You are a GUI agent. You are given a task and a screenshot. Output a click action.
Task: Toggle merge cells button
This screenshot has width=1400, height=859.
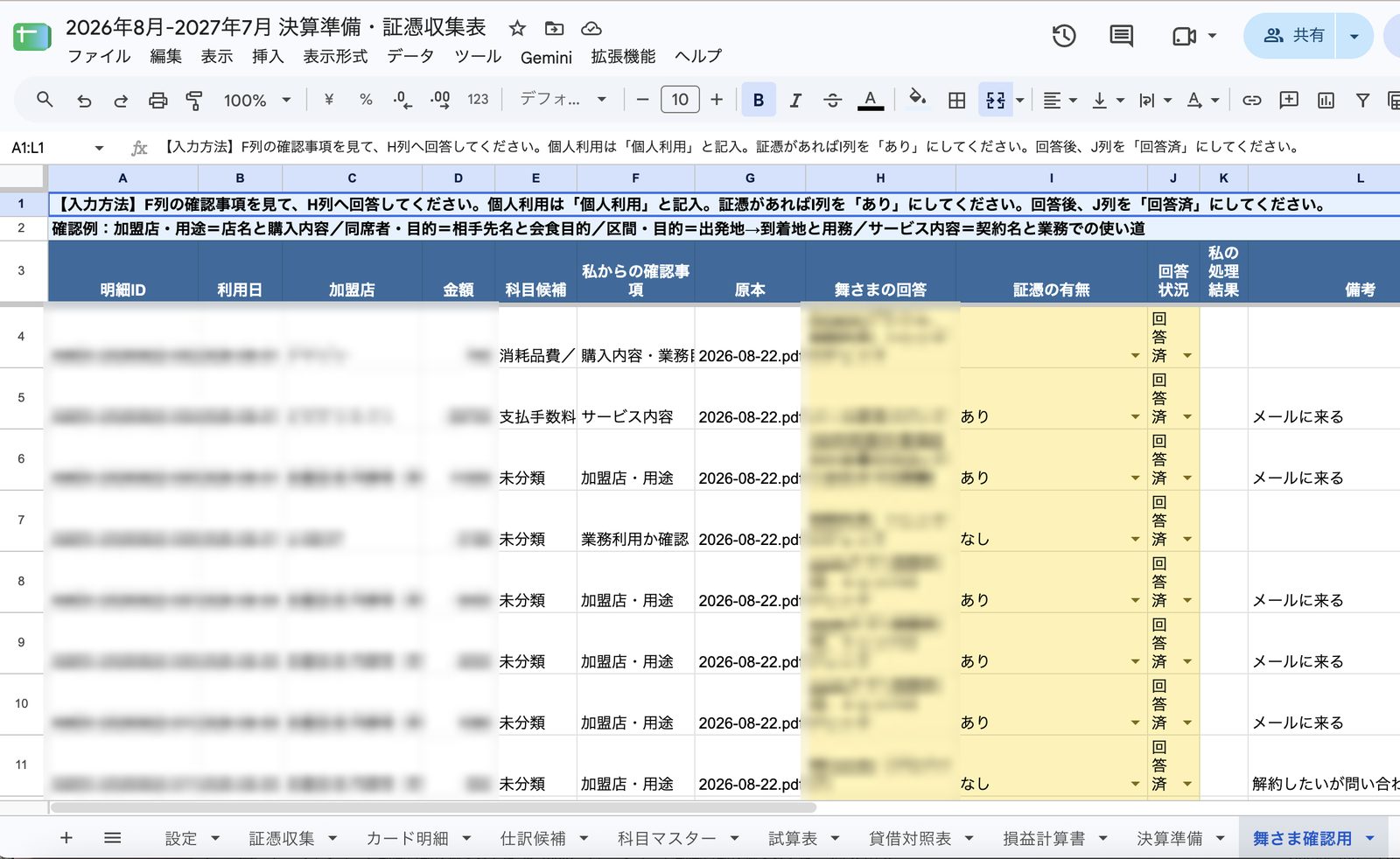pyautogui.click(x=996, y=100)
